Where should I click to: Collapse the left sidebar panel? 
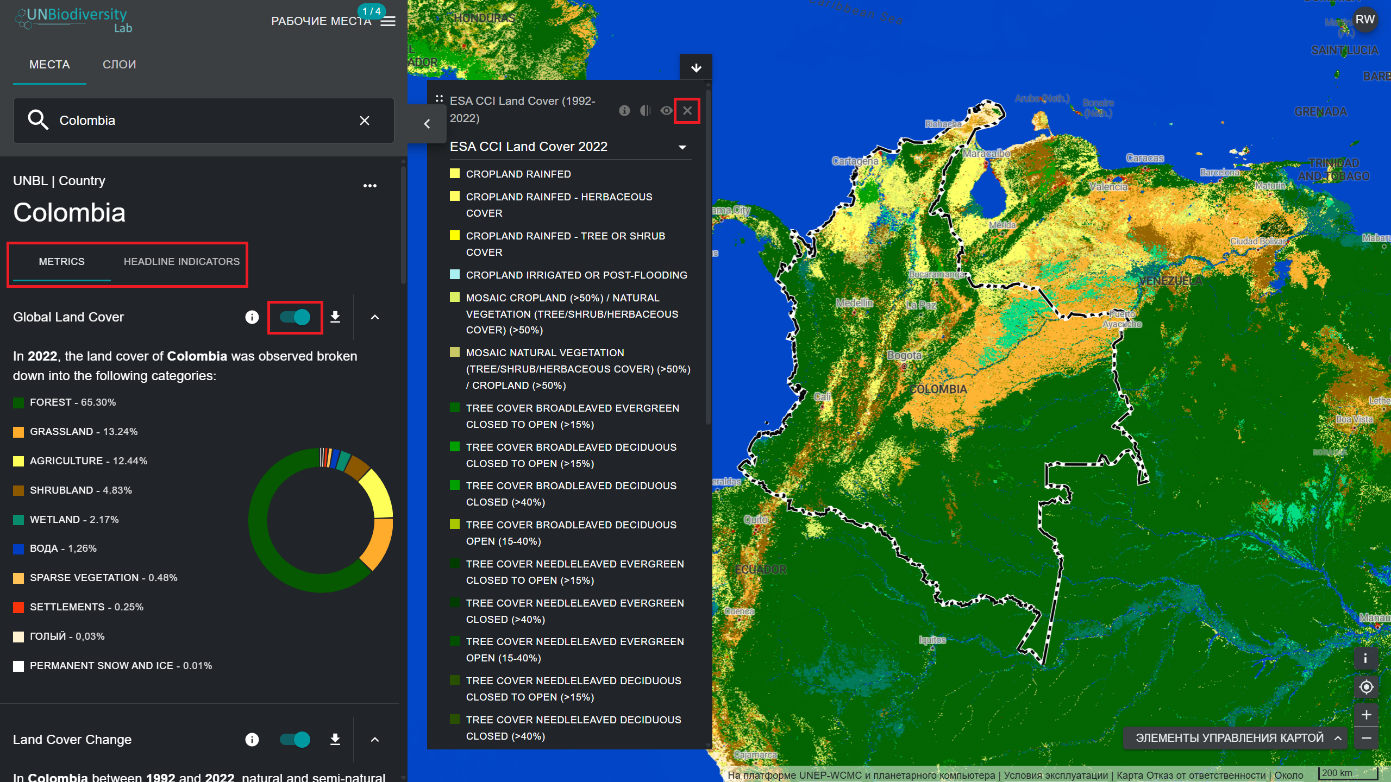pyautogui.click(x=427, y=124)
